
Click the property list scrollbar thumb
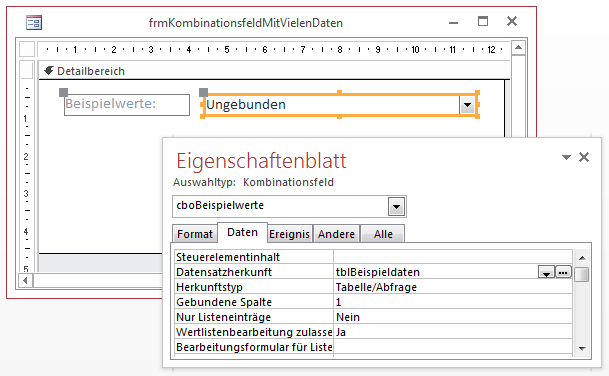[x=581, y=274]
